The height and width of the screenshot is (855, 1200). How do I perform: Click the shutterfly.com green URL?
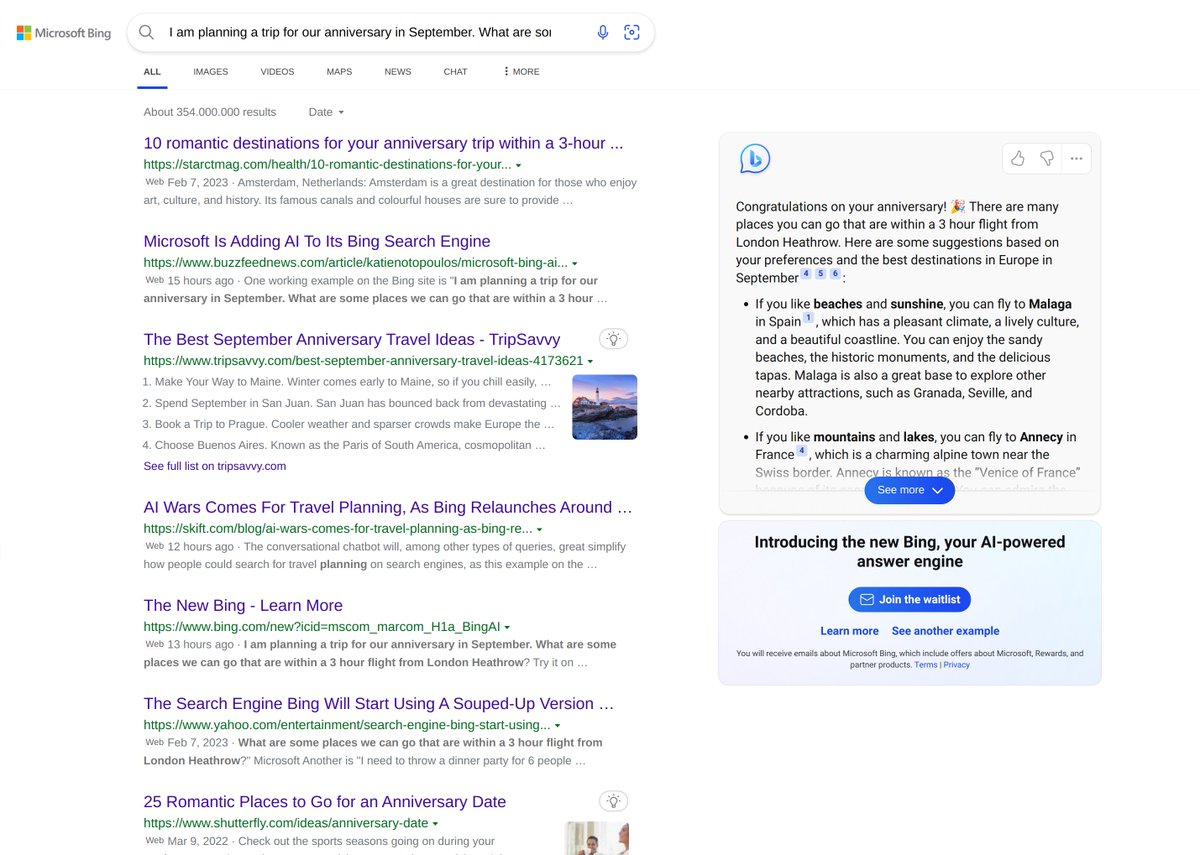286,824
